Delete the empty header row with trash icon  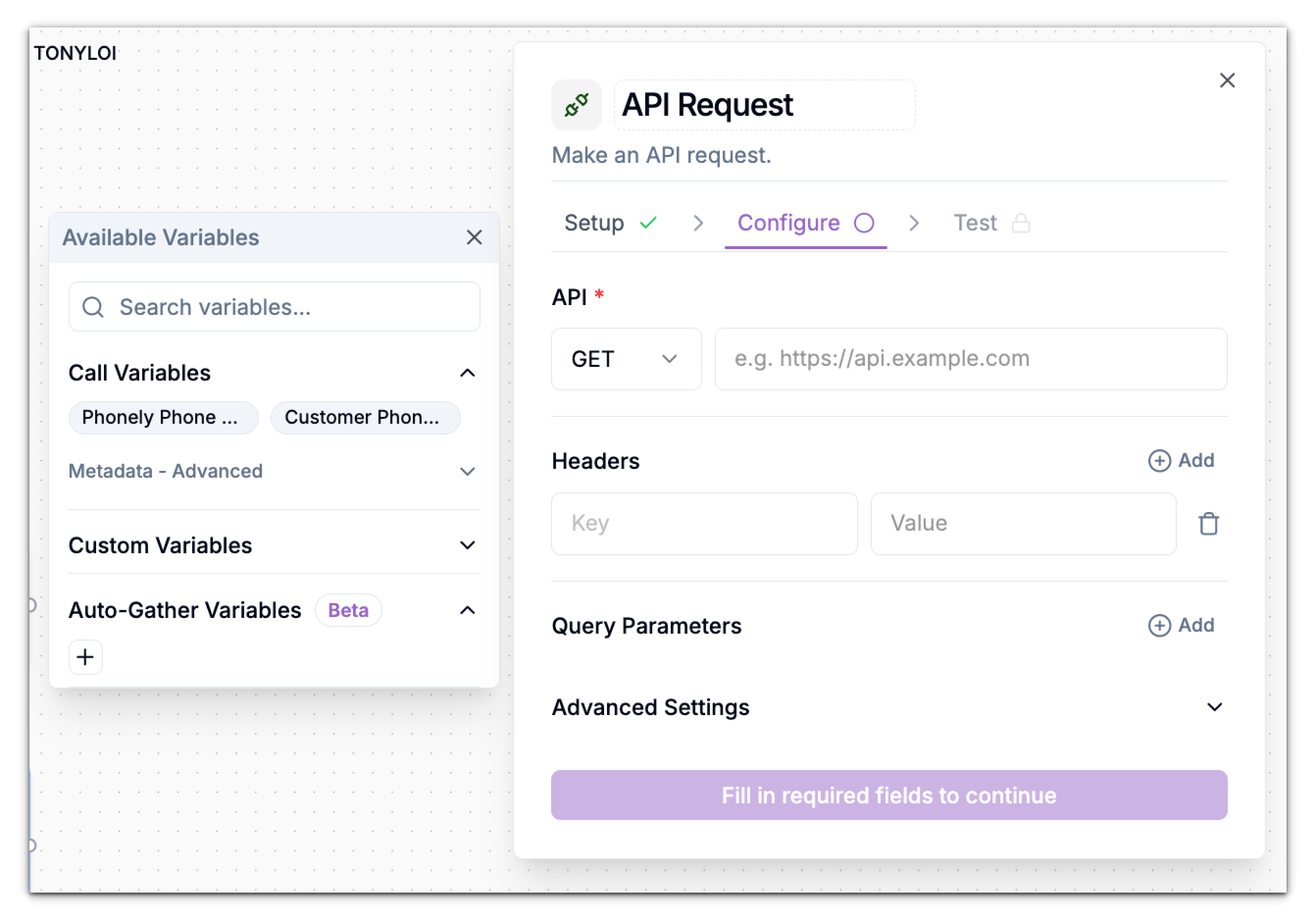pyautogui.click(x=1210, y=523)
